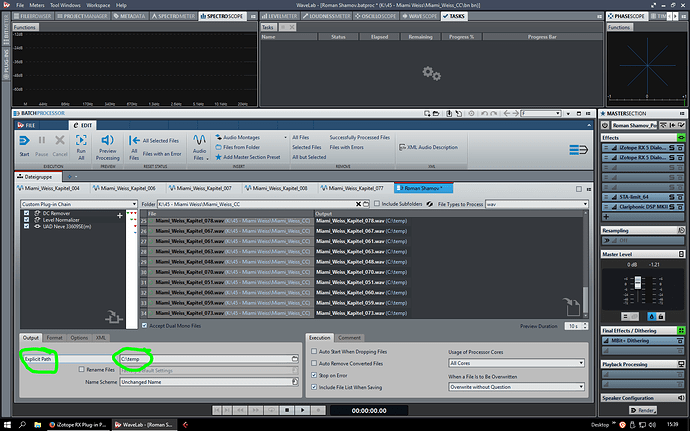690x431 pixels.
Task: Adjust Preview Duration stepper
Action: (585, 326)
